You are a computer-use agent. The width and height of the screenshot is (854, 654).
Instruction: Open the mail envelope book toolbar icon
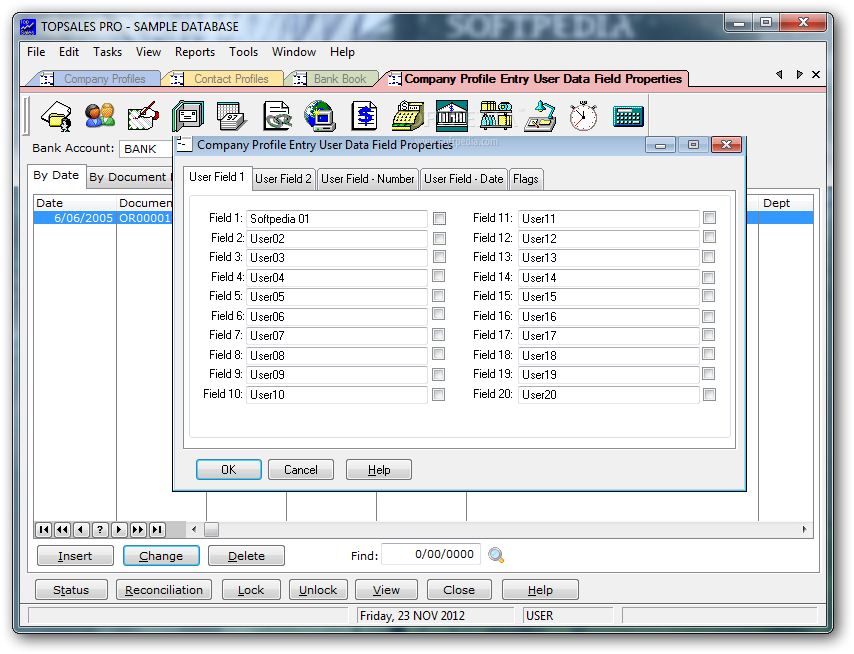pos(188,115)
